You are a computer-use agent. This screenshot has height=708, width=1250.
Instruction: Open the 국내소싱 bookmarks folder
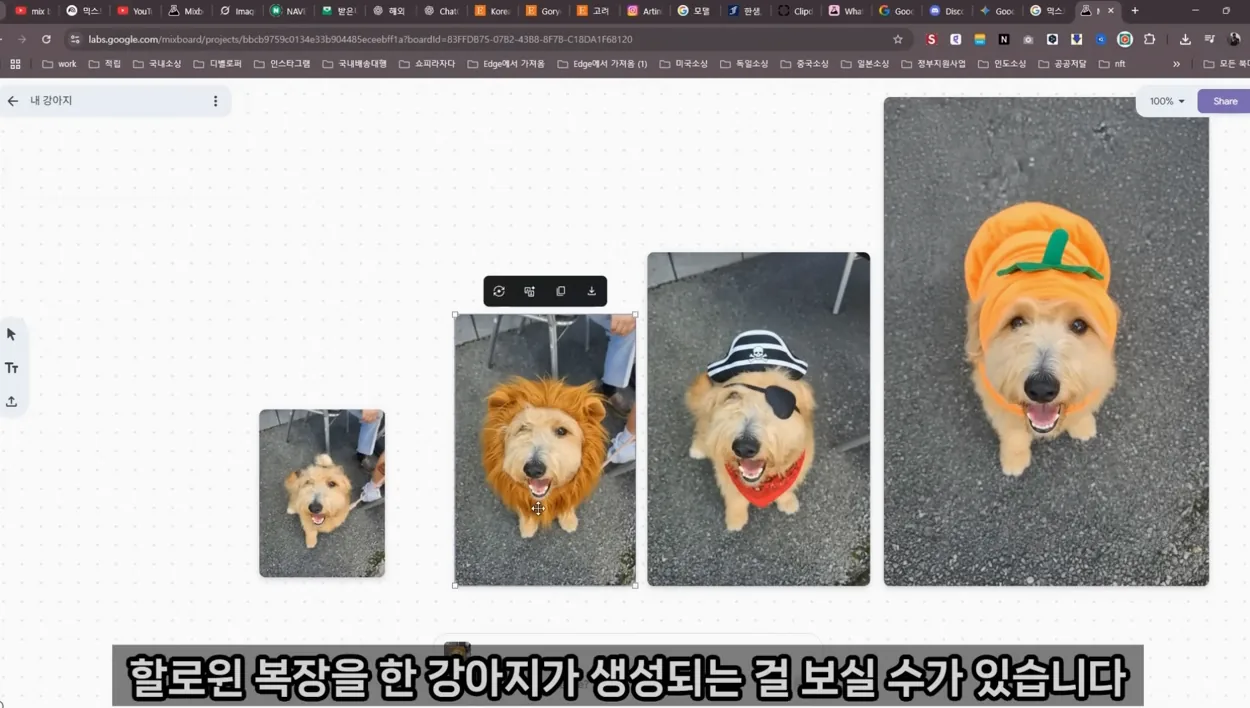[157, 64]
